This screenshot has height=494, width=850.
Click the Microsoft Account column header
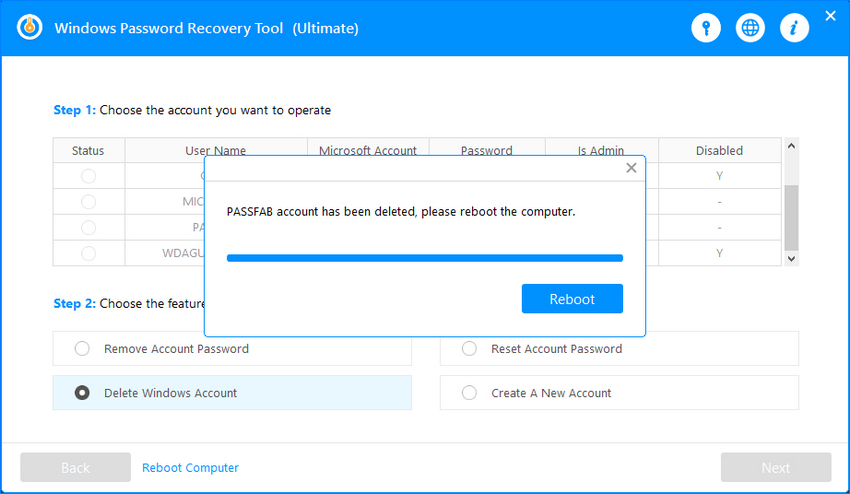coord(368,150)
